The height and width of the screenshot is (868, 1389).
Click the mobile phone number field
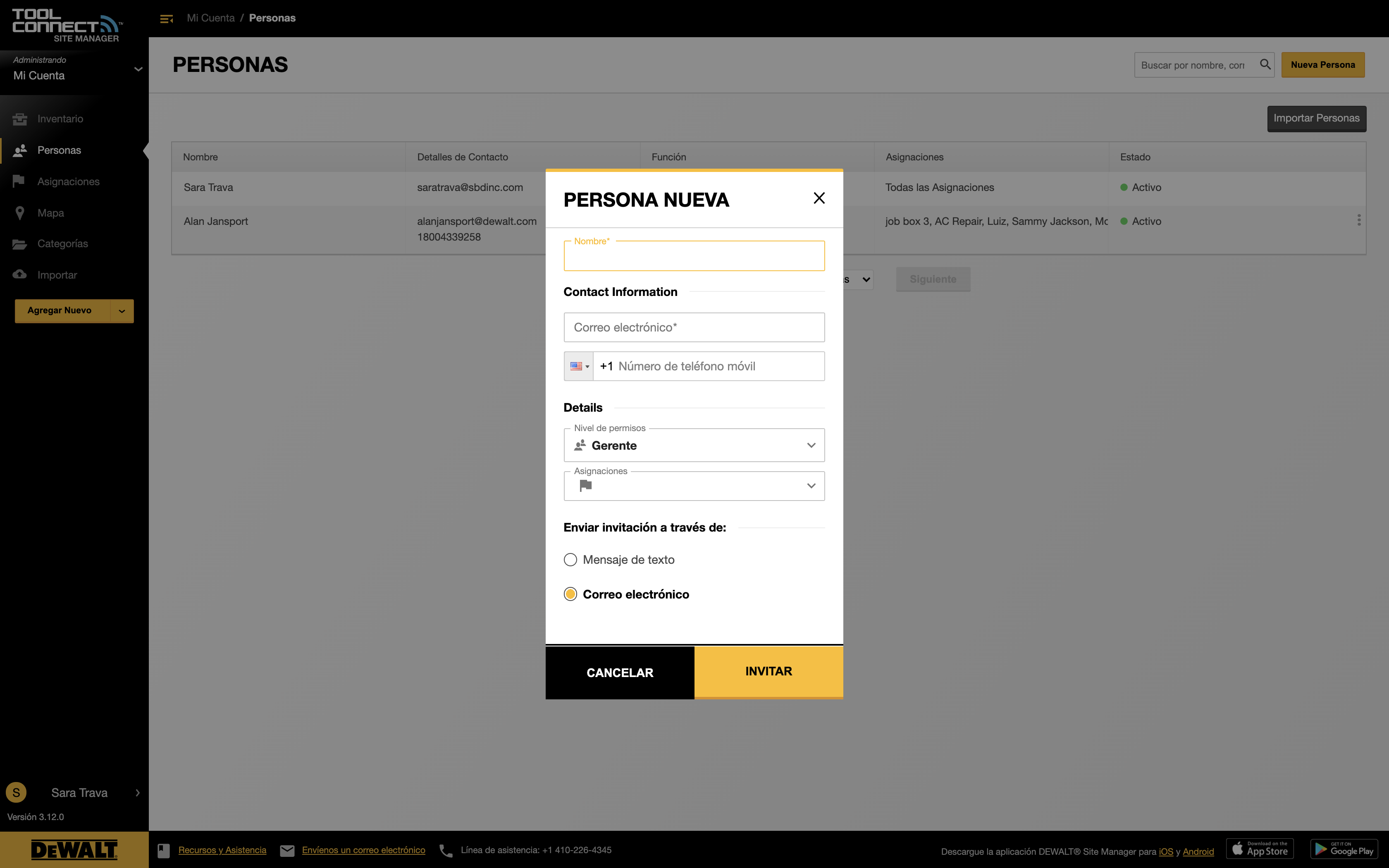point(709,366)
